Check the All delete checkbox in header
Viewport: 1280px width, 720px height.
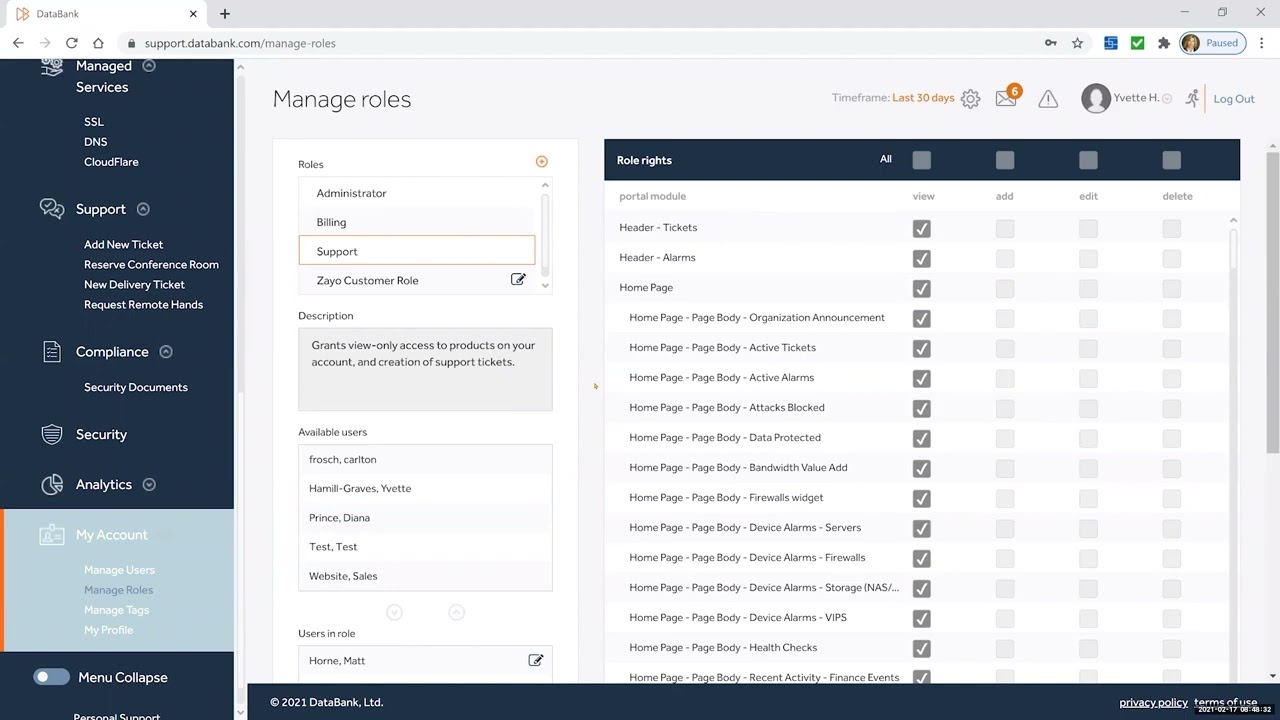pos(1172,160)
